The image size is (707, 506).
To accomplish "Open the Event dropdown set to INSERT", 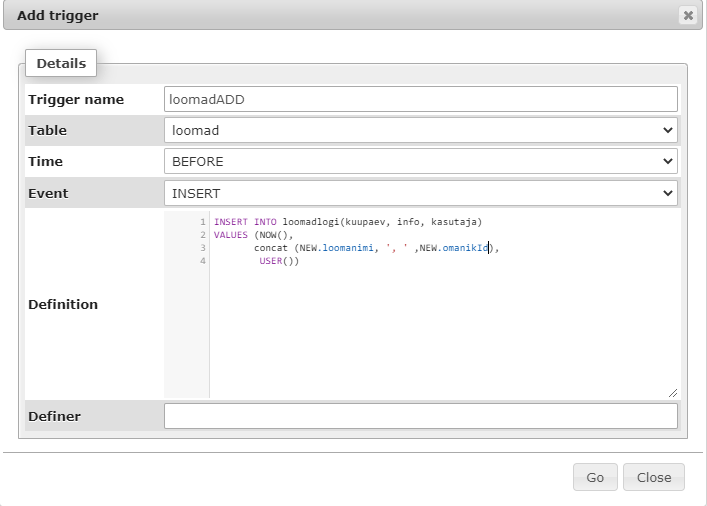I will (420, 192).
